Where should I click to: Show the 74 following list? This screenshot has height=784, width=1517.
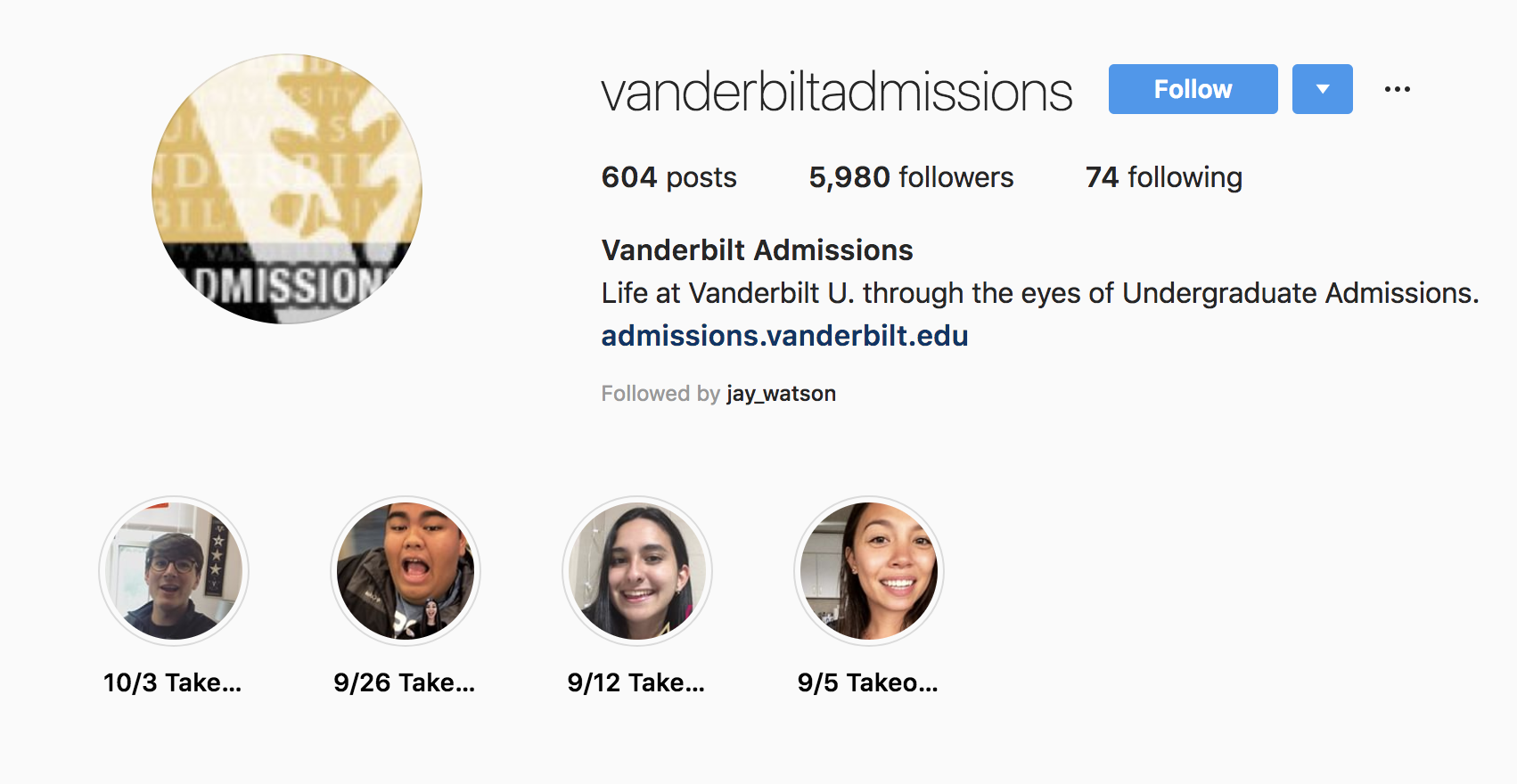pyautogui.click(x=1163, y=177)
